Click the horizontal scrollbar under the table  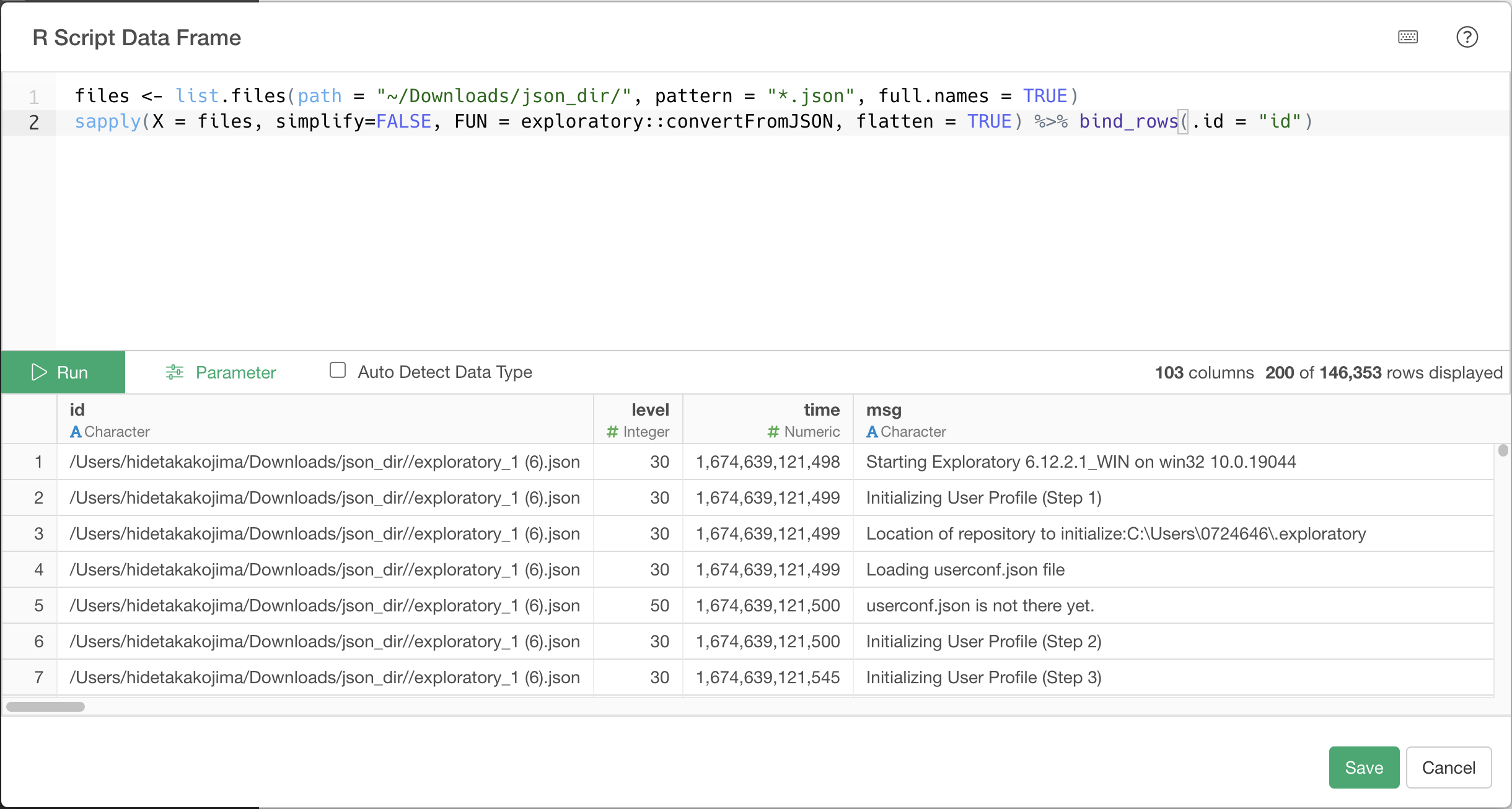click(45, 707)
